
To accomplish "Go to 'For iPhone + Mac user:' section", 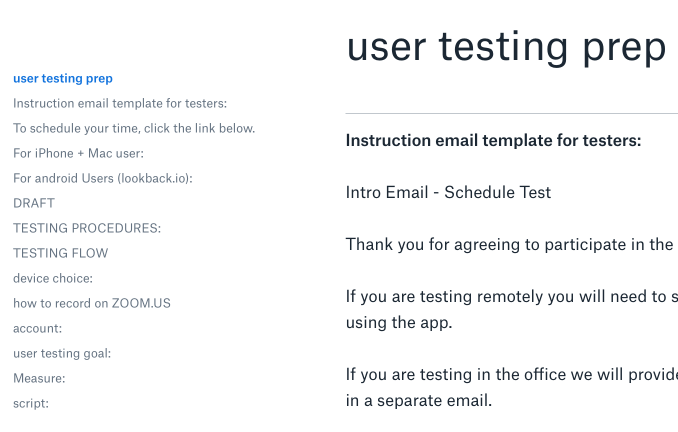I will [x=78, y=153].
